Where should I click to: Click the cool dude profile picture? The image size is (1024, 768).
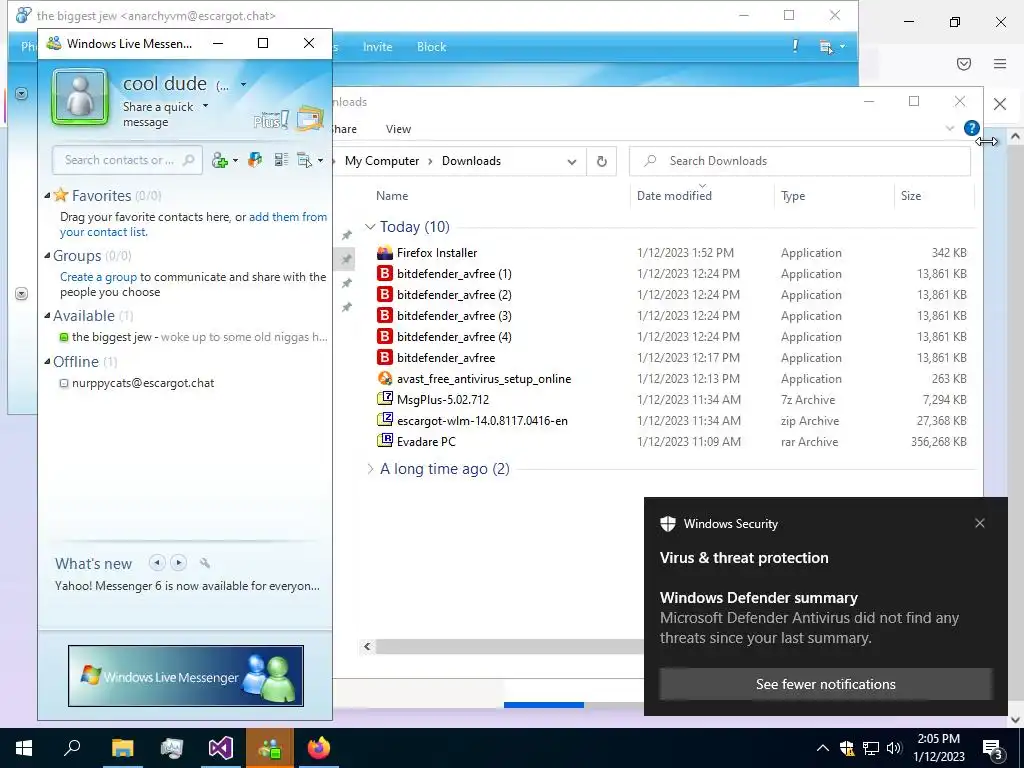[x=80, y=97]
